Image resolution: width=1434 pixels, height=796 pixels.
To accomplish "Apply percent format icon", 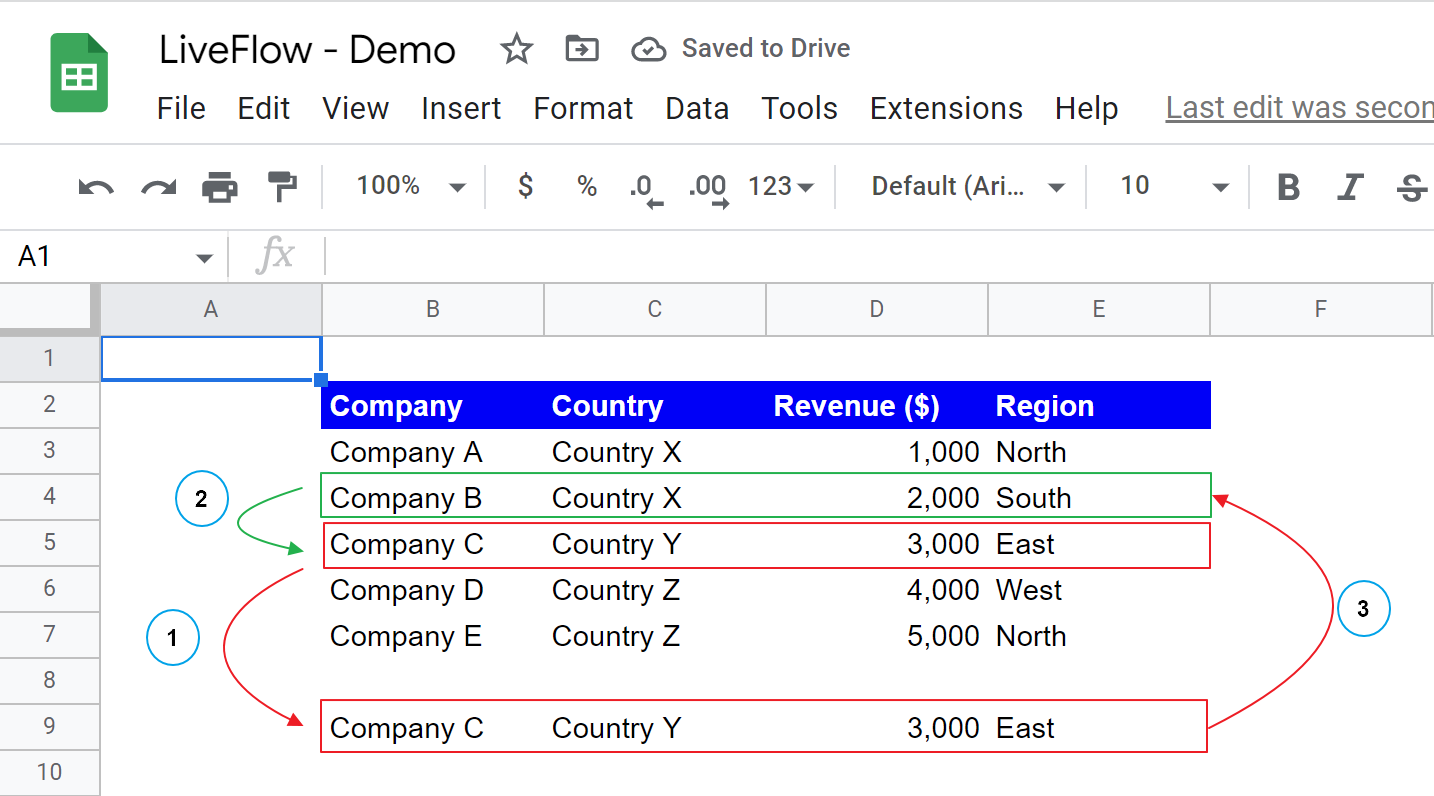I will 586,187.
